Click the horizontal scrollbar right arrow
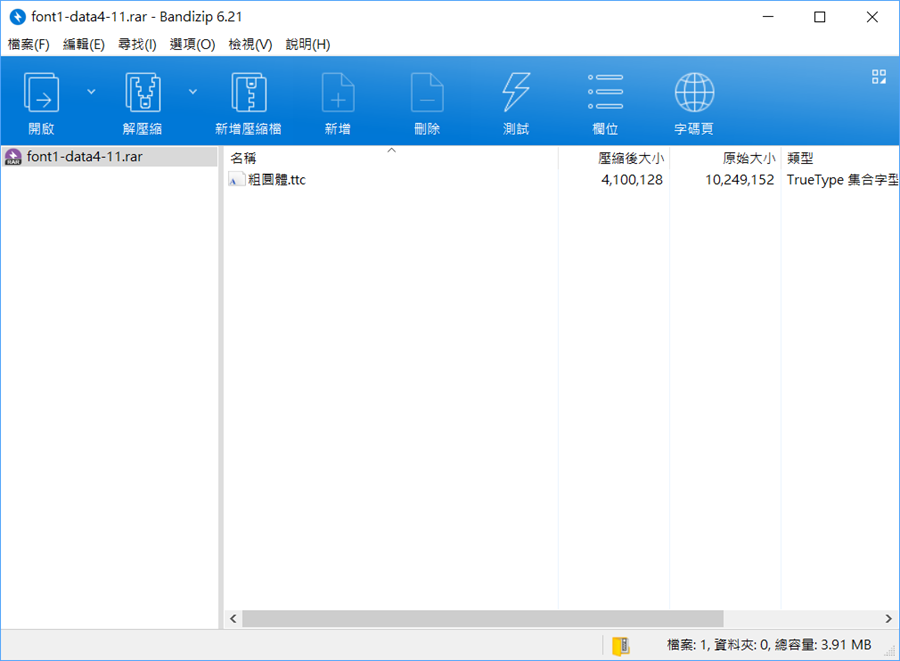Viewport: 900px width, 661px height. pos(888,619)
